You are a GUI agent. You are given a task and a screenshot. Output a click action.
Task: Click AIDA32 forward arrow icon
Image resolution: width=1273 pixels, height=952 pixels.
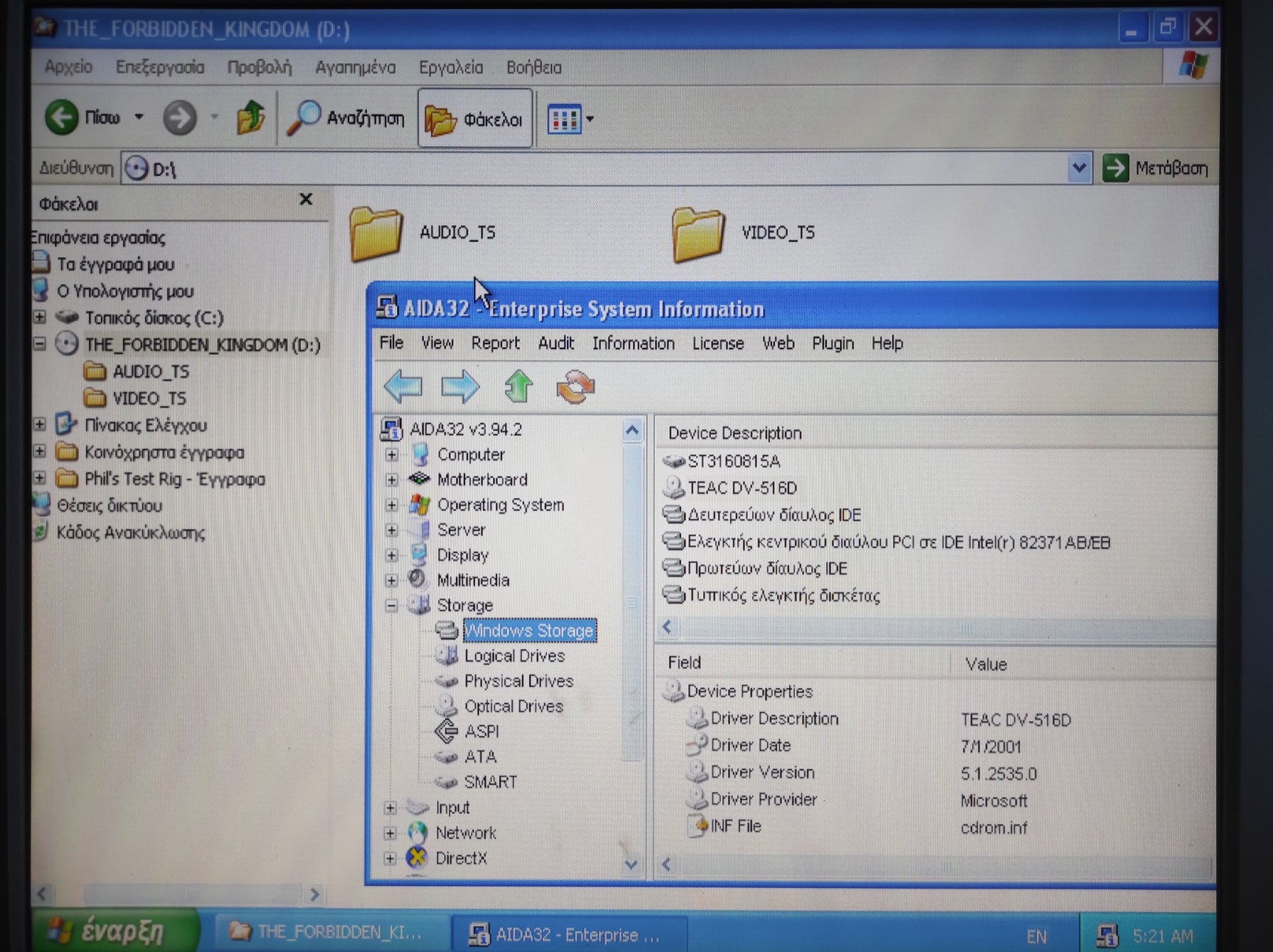pyautogui.click(x=460, y=386)
